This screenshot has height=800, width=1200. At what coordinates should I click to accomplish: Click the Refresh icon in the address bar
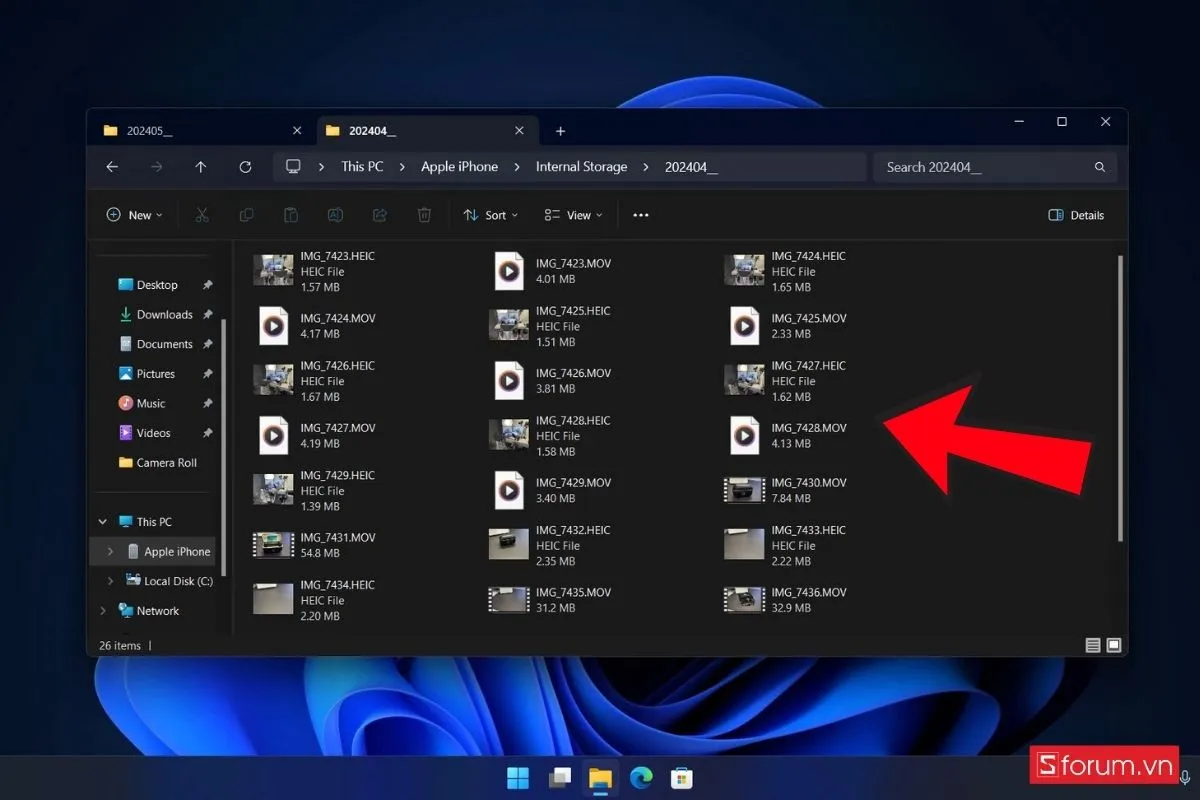tap(245, 167)
